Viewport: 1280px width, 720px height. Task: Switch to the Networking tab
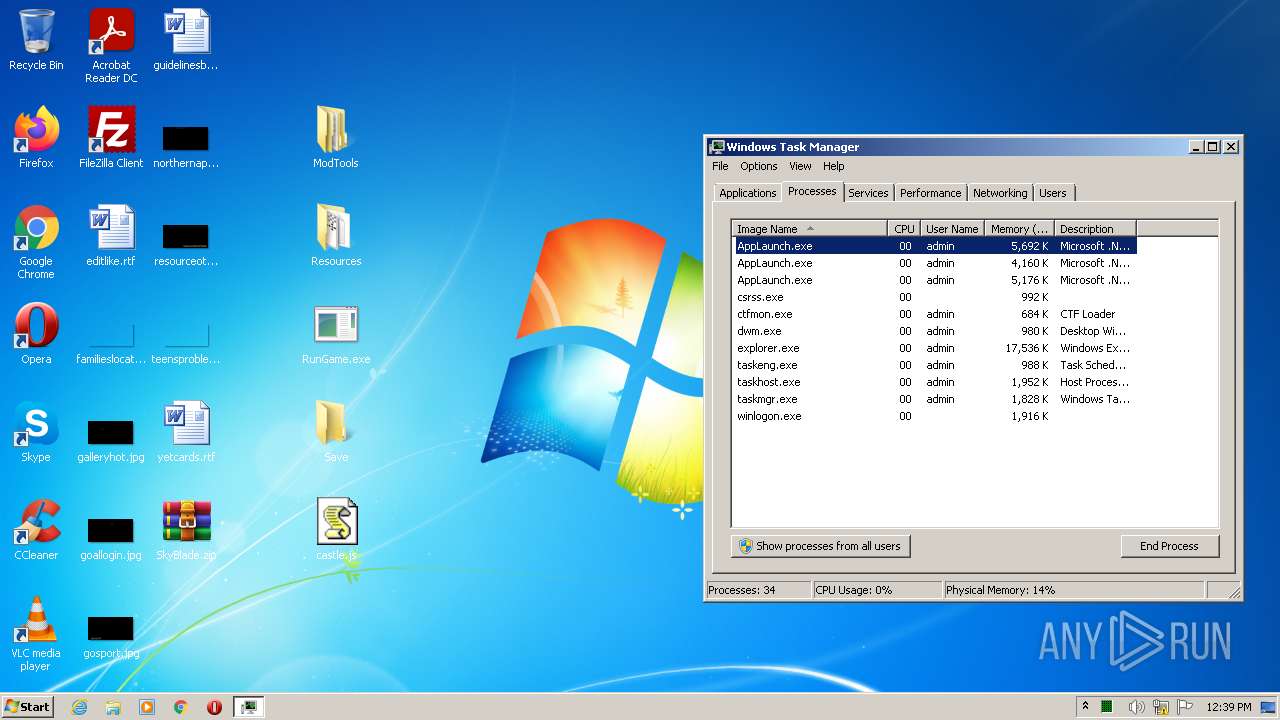[x=1000, y=193]
